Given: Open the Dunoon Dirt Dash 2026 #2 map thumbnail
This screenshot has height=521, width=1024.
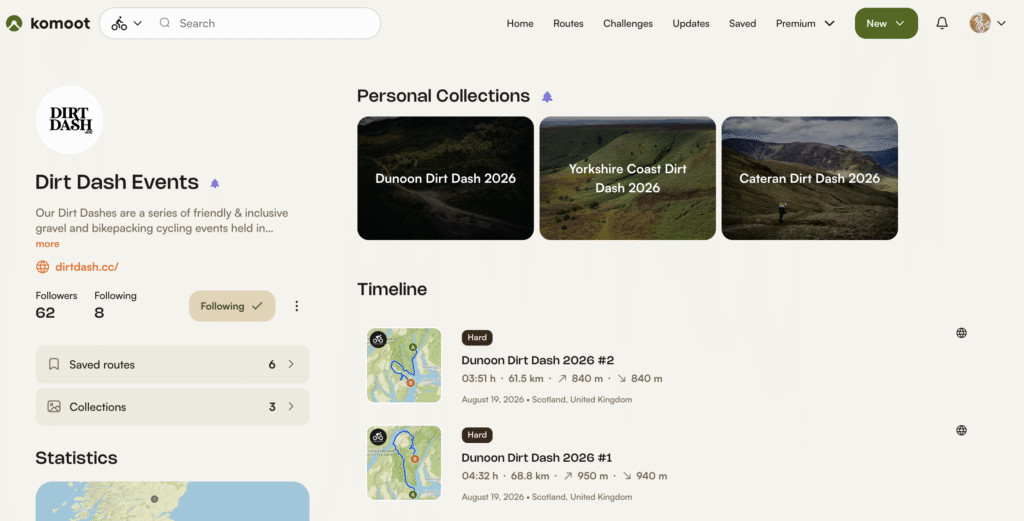Looking at the screenshot, I should click(x=404, y=365).
